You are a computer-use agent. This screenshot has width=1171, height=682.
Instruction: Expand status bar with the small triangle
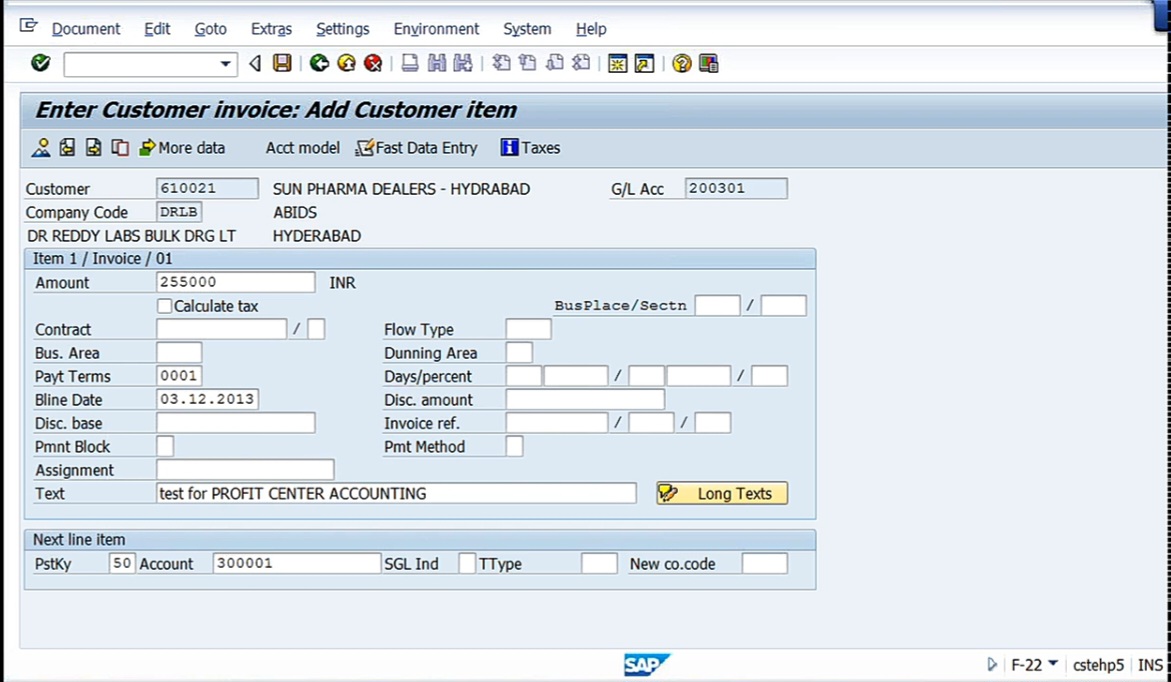click(x=992, y=664)
